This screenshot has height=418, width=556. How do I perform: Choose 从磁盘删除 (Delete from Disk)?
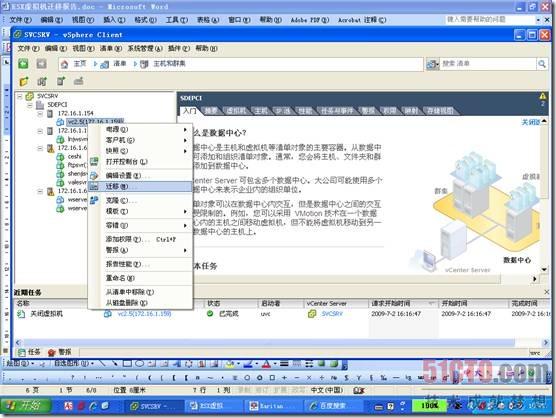(x=140, y=303)
